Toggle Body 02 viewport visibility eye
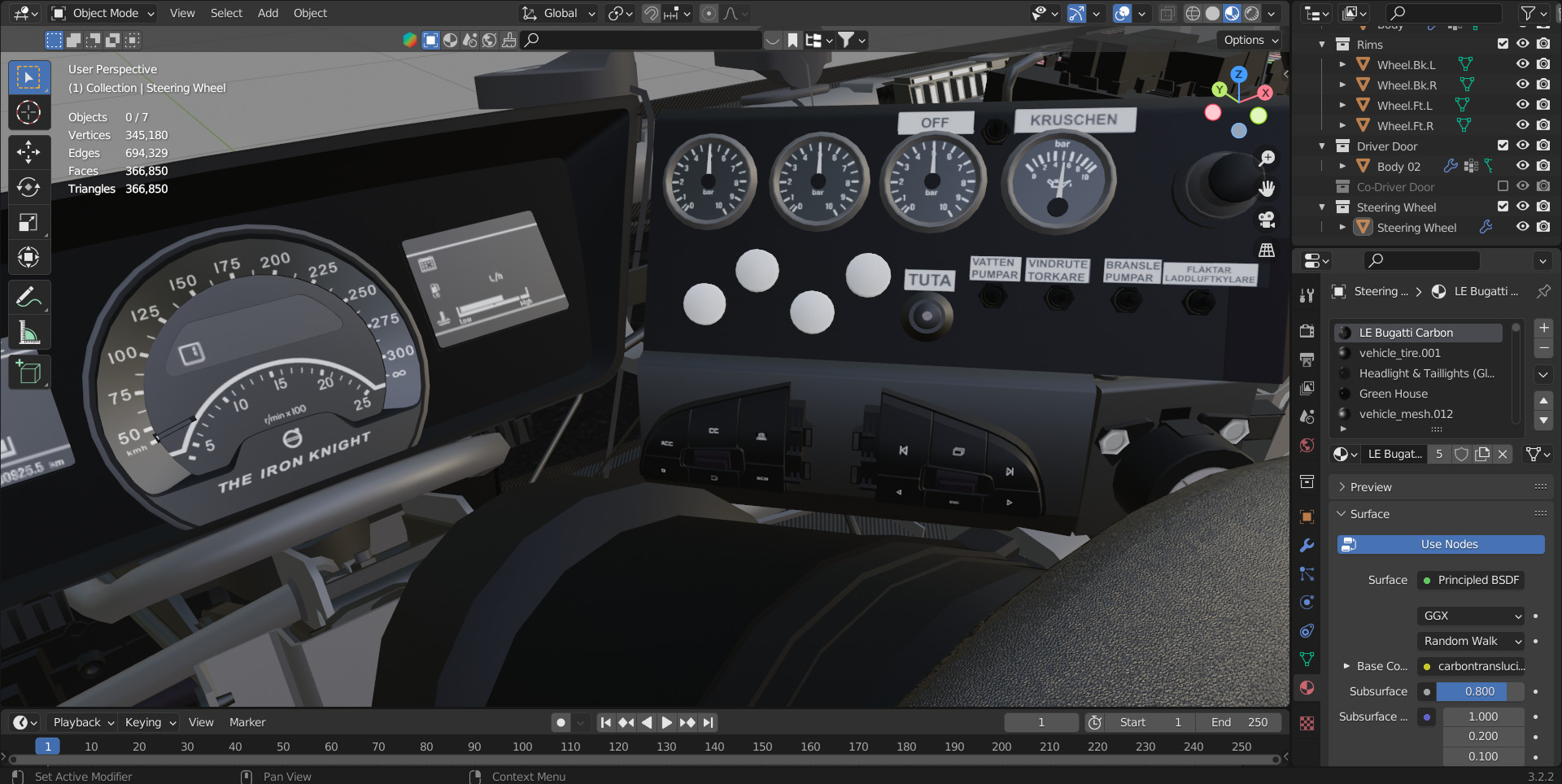The height and width of the screenshot is (784, 1562). coord(1522,166)
